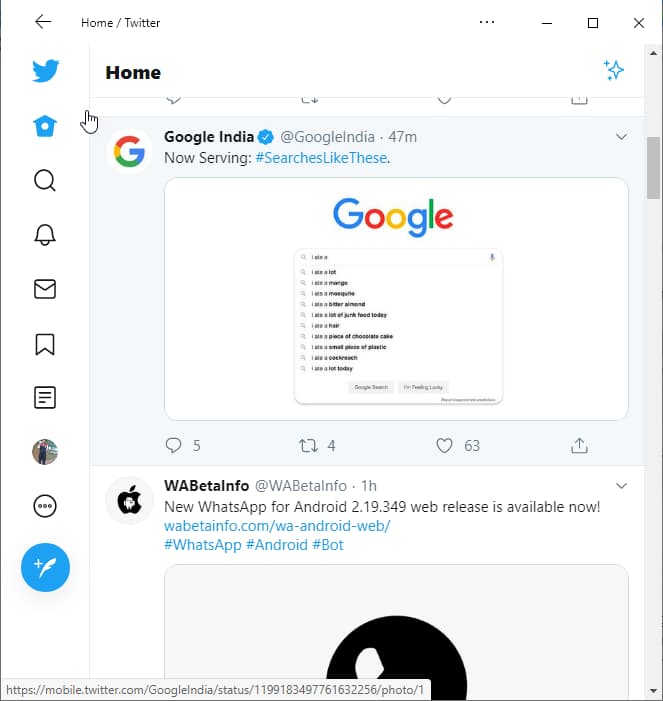Click the vertical scrollbar thumb
Image resolution: width=663 pixels, height=701 pixels.
pos(654,168)
